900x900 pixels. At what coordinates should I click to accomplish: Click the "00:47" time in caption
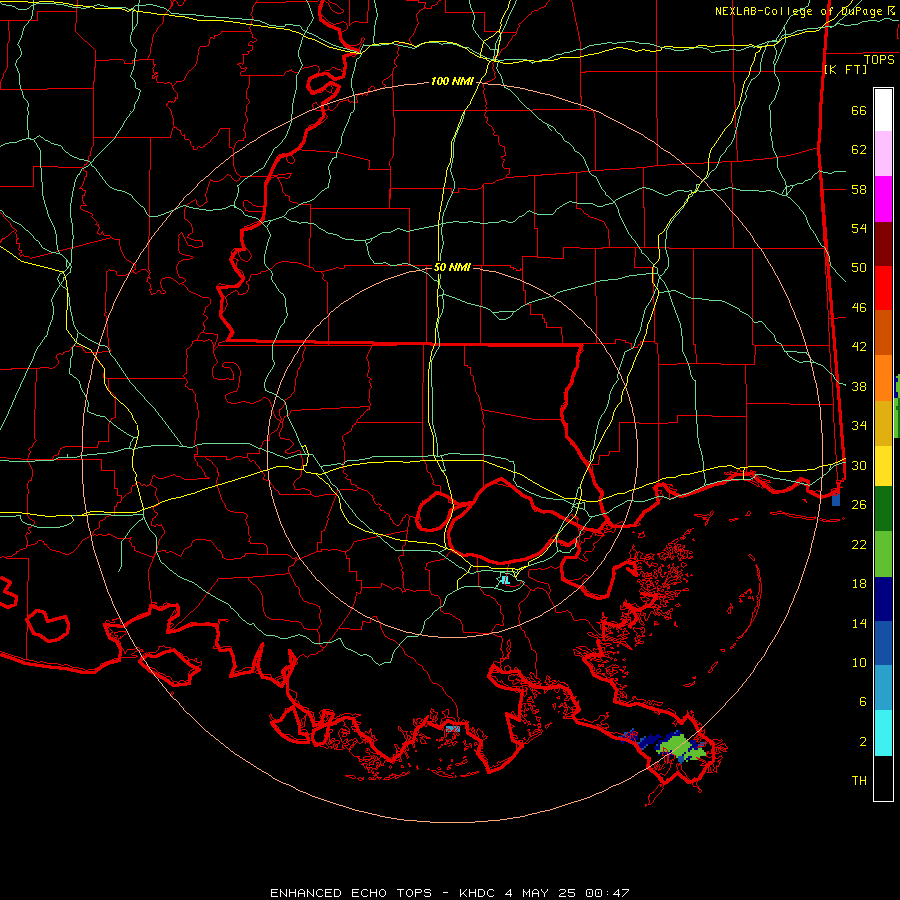[x=607, y=893]
